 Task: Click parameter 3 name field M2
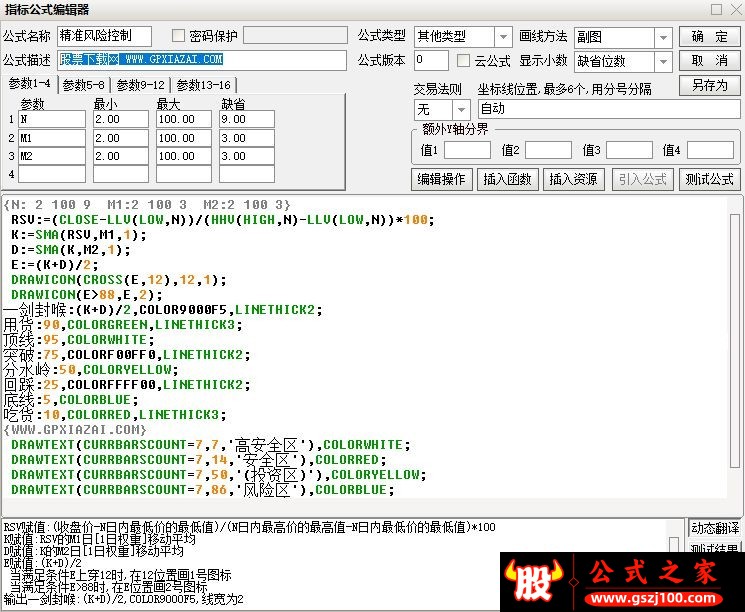point(52,156)
